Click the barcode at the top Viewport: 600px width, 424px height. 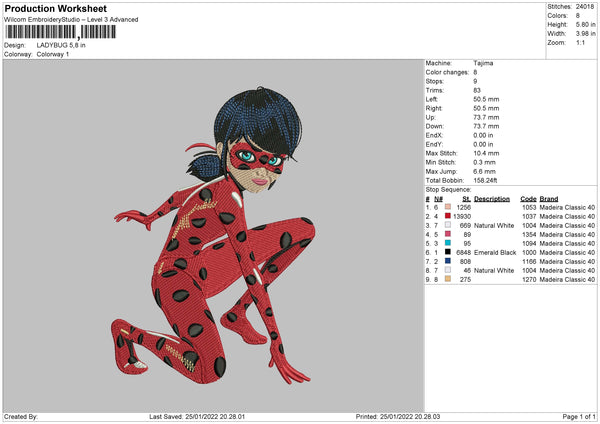[60, 32]
